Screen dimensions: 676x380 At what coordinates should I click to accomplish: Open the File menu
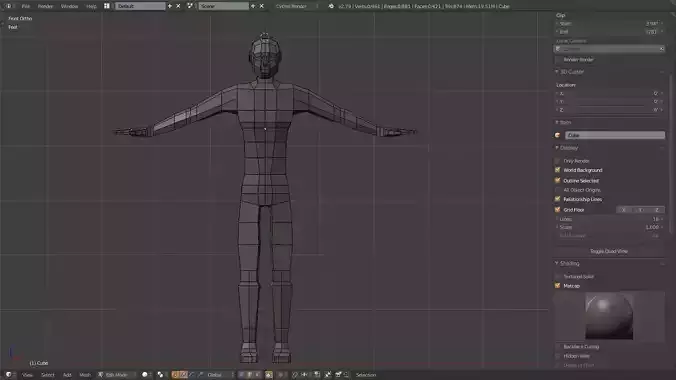26,6
